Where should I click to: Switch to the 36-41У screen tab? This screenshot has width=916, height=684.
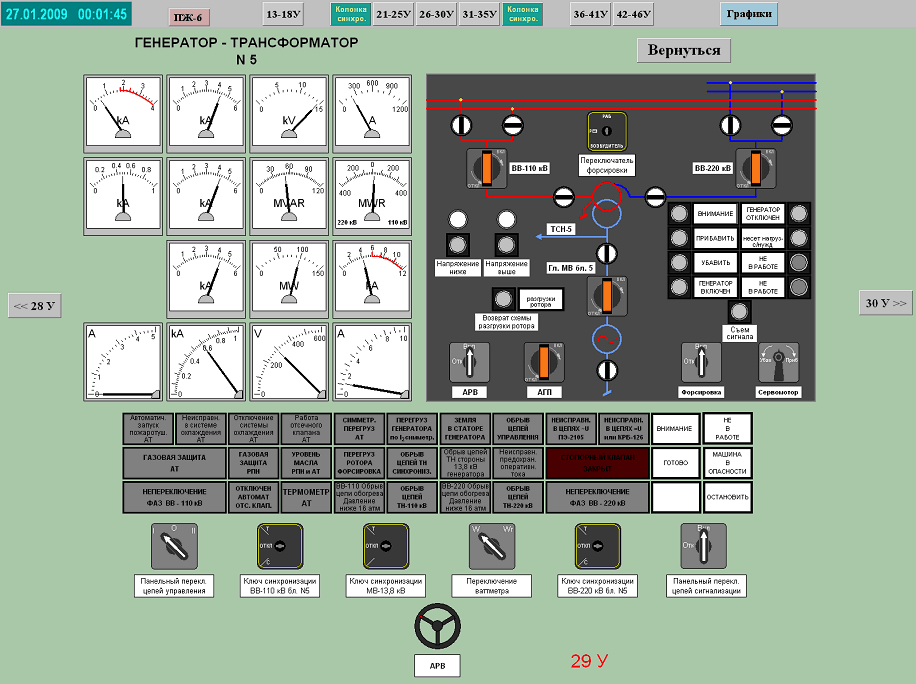tap(590, 14)
